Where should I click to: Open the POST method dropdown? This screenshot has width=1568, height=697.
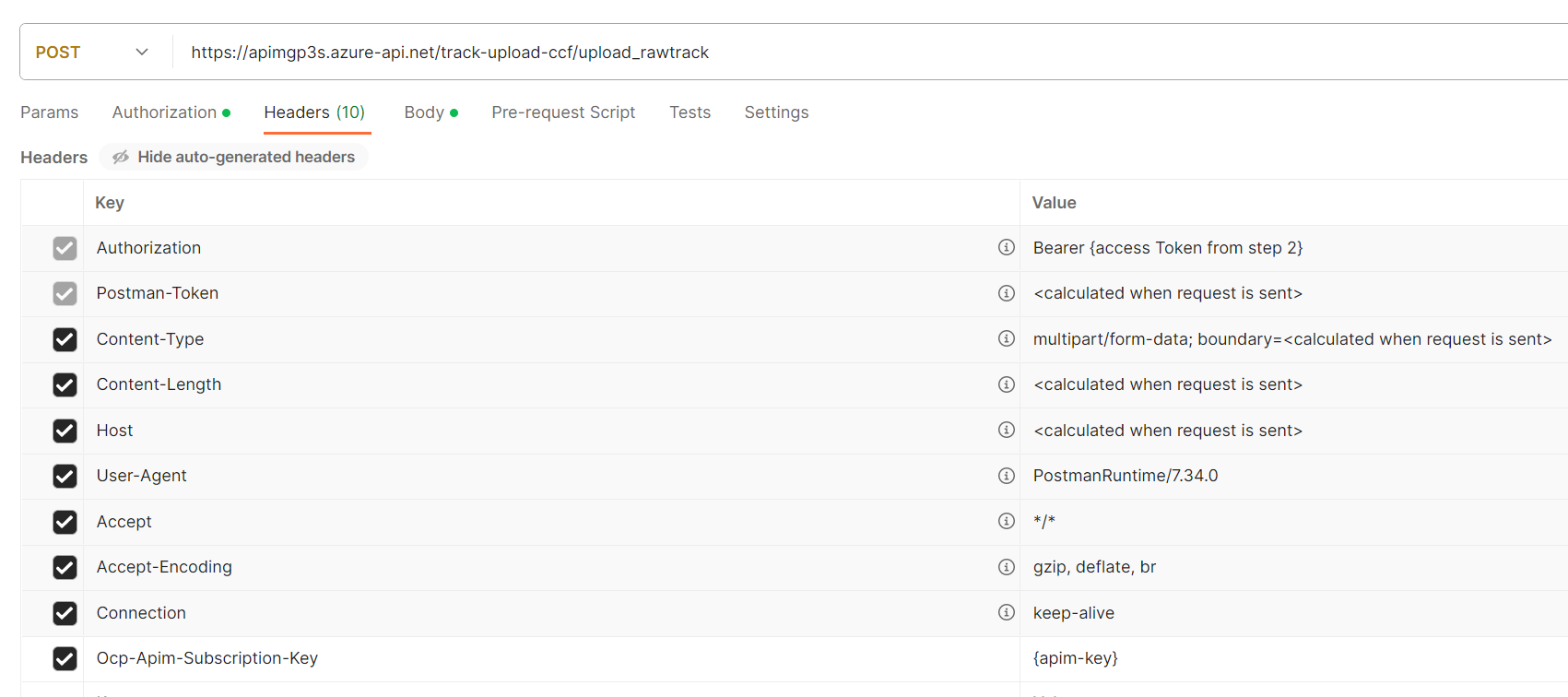92,53
